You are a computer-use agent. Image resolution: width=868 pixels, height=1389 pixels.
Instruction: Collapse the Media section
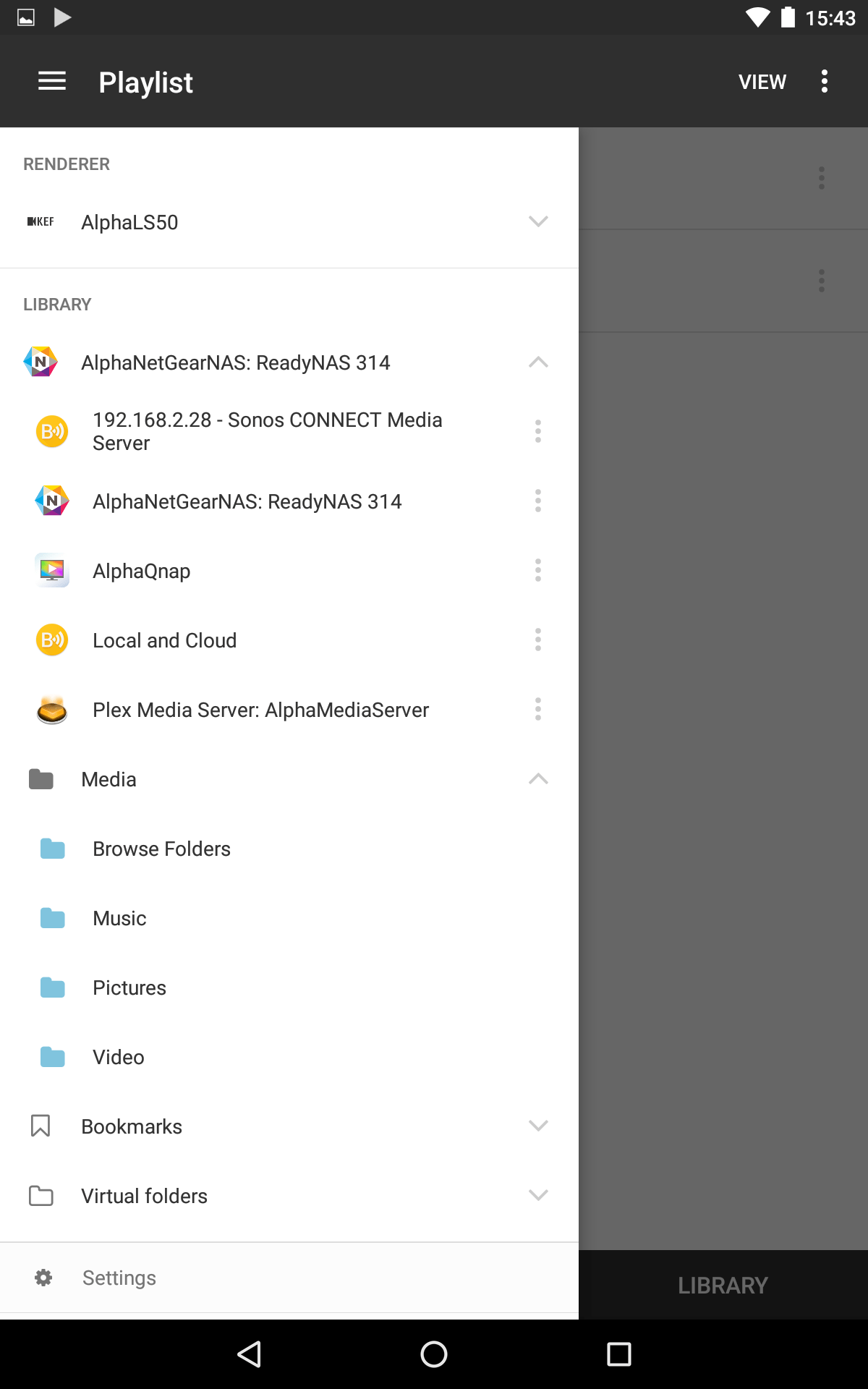tap(538, 778)
